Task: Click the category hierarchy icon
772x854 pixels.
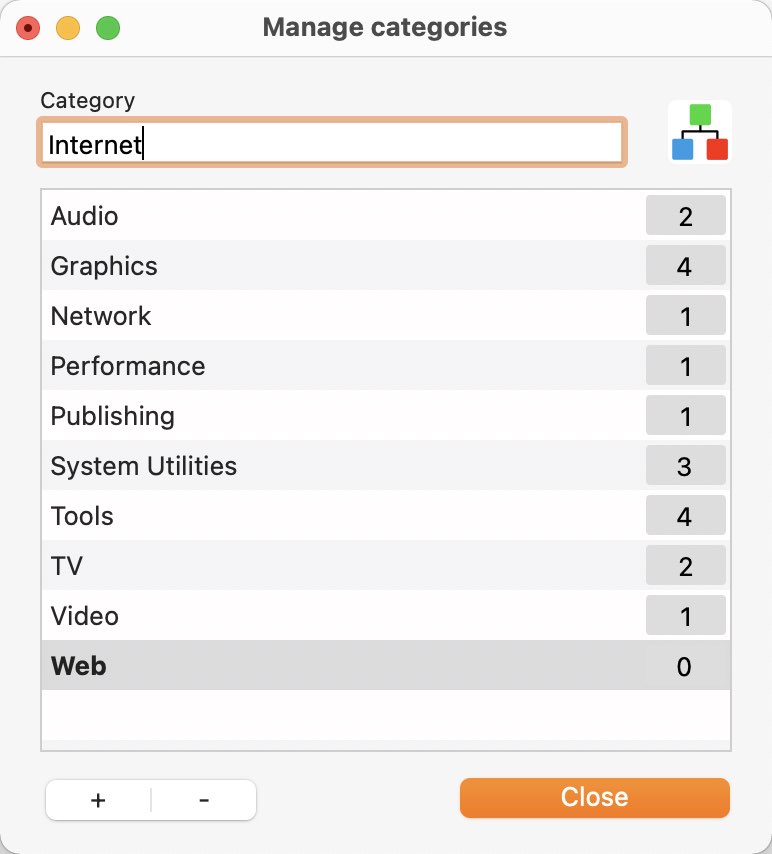Action: 700,132
